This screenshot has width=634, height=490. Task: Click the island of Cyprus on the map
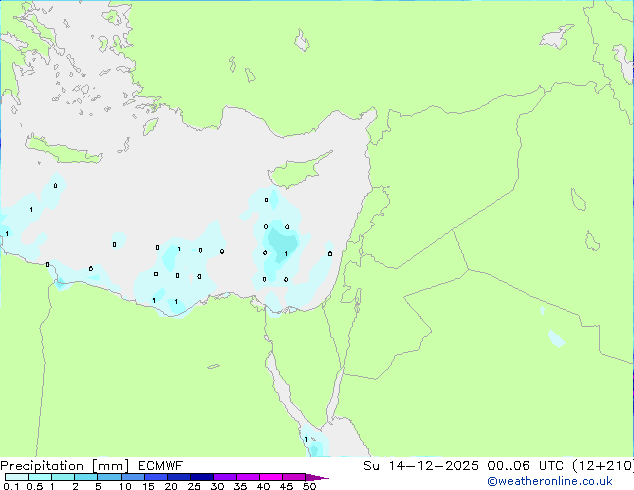tap(297, 172)
